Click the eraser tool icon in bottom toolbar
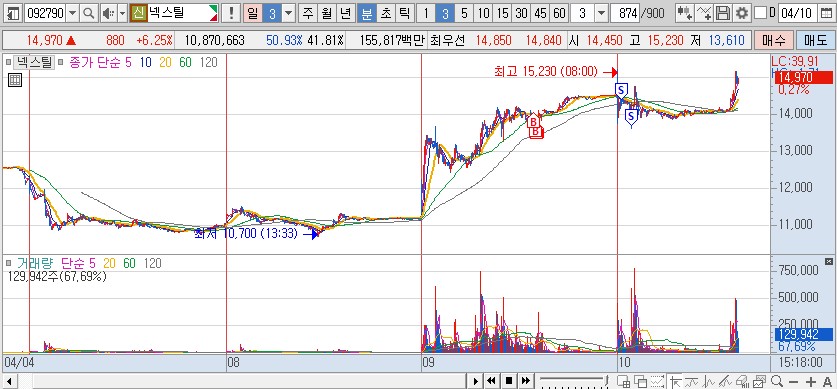The width and height of the screenshot is (837, 389). (x=743, y=381)
